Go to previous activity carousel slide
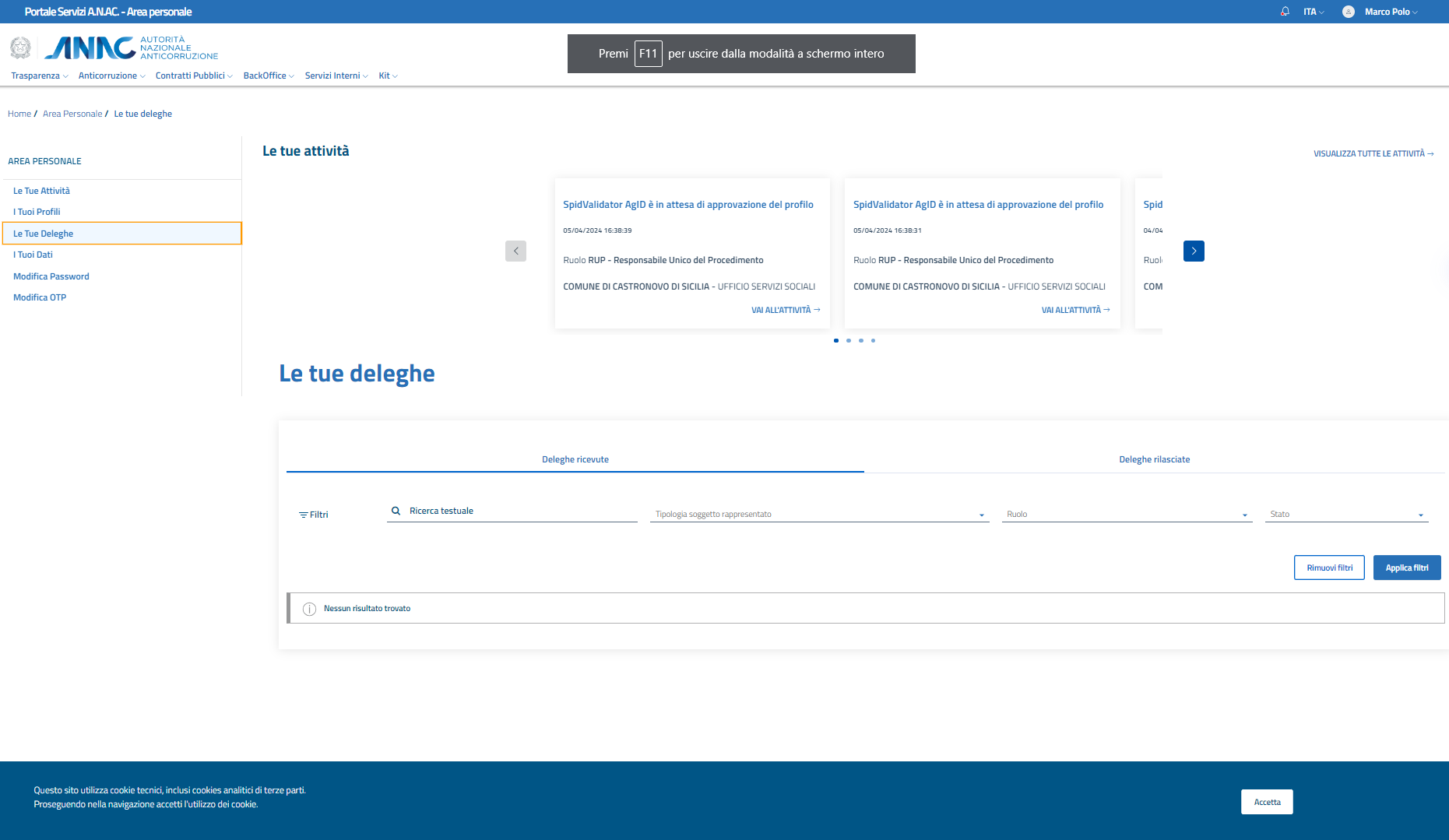 (x=515, y=251)
